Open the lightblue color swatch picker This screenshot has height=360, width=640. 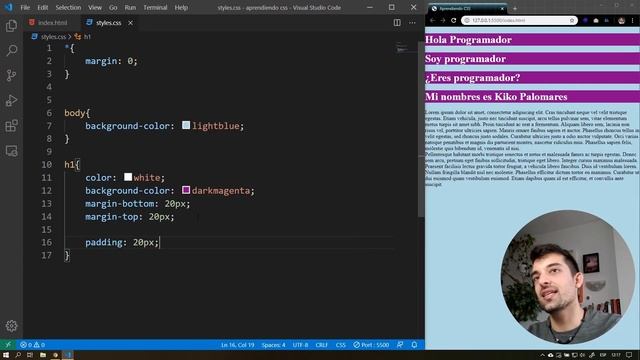pos(186,125)
